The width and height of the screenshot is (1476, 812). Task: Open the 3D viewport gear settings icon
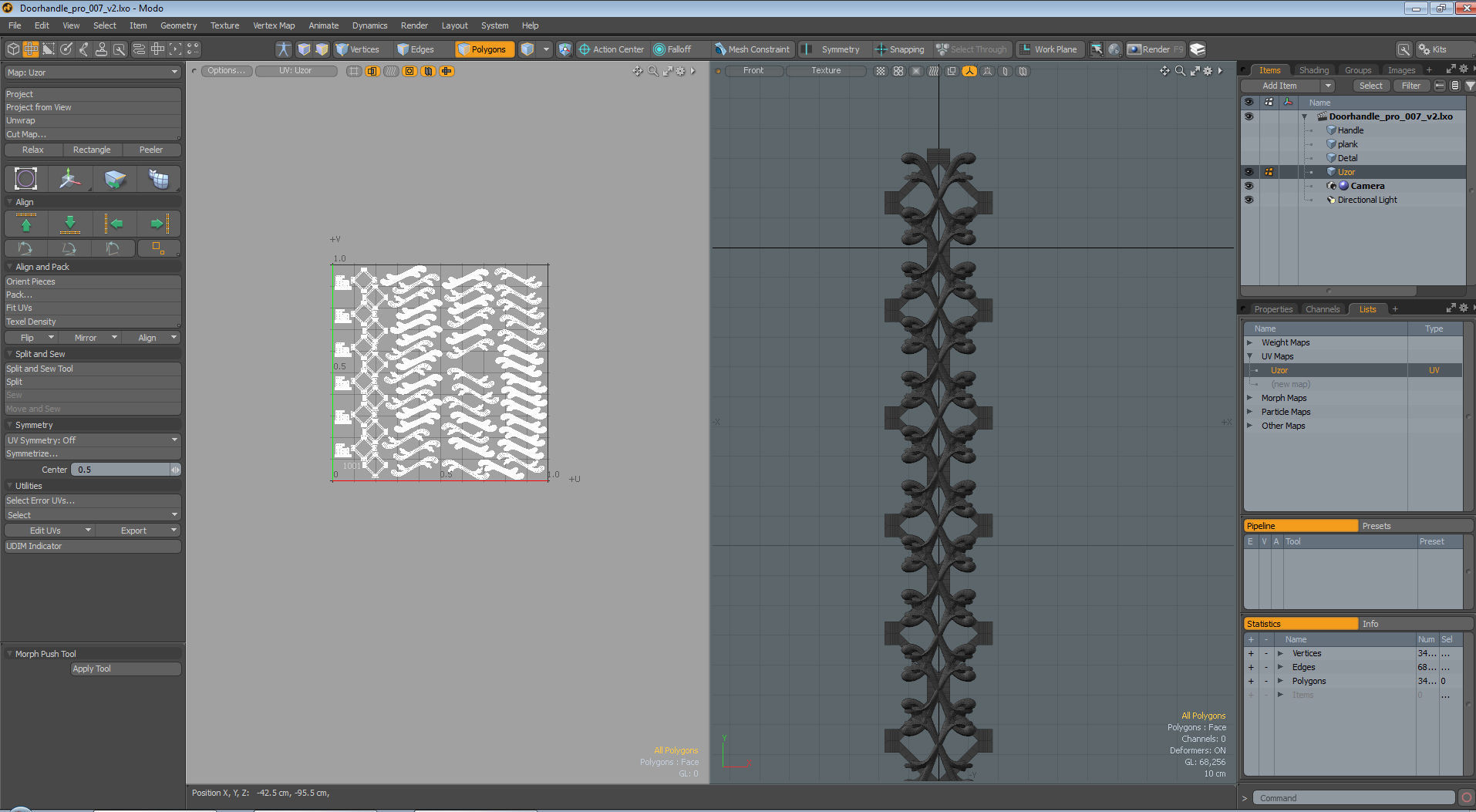[x=1208, y=71]
